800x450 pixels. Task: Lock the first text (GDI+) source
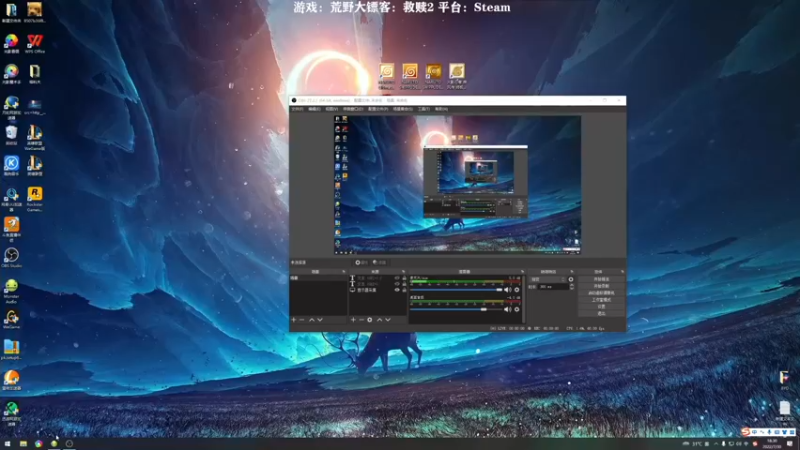(x=404, y=278)
